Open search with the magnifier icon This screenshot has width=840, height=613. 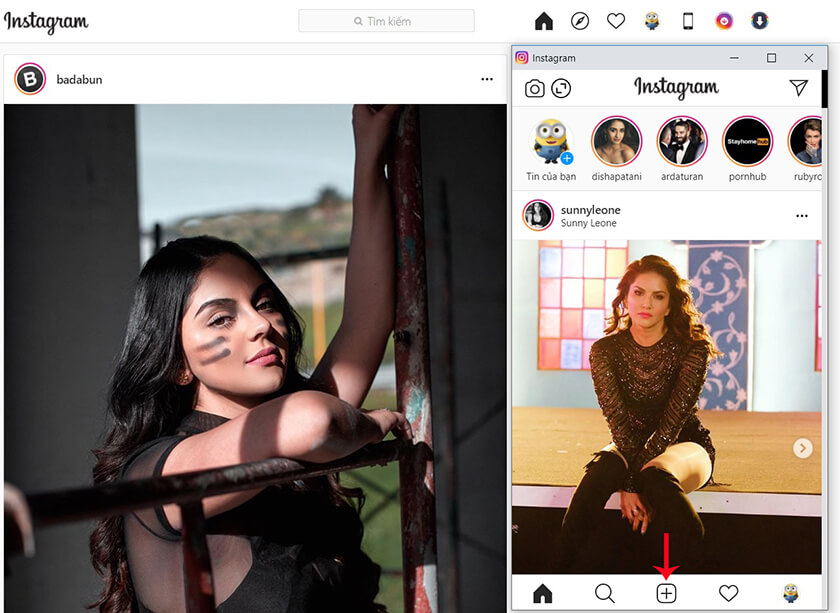point(605,591)
